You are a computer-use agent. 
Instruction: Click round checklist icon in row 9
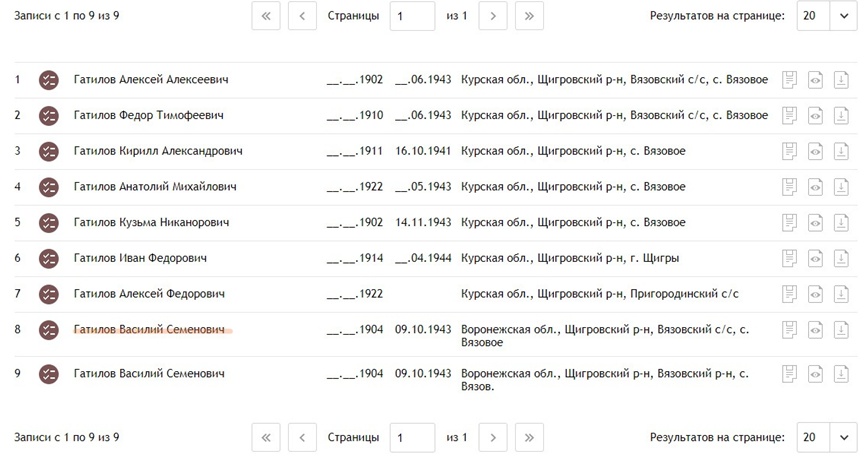[49, 374]
